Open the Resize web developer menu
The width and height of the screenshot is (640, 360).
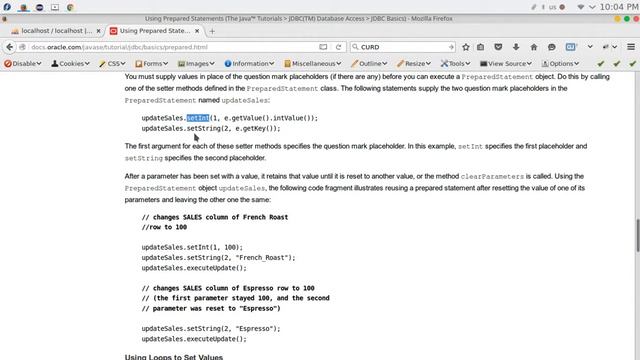(414, 64)
